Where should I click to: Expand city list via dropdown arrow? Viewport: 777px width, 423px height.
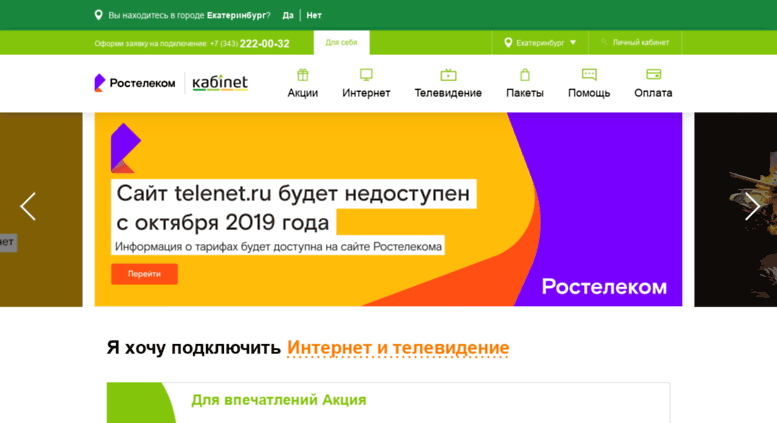[x=573, y=43]
